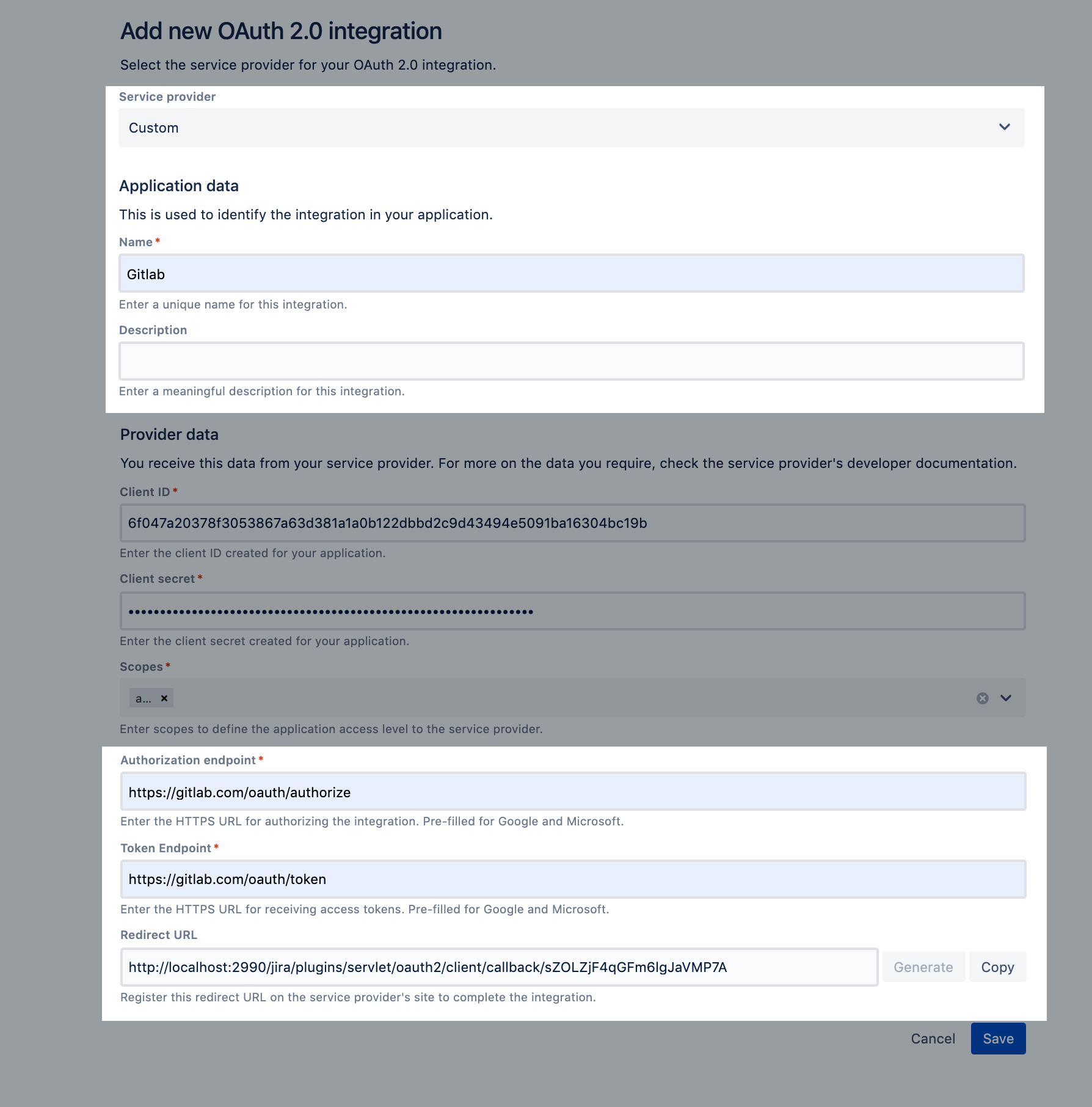This screenshot has width=1092, height=1107.
Task: Copy the Redirect URL
Action: click(x=997, y=966)
